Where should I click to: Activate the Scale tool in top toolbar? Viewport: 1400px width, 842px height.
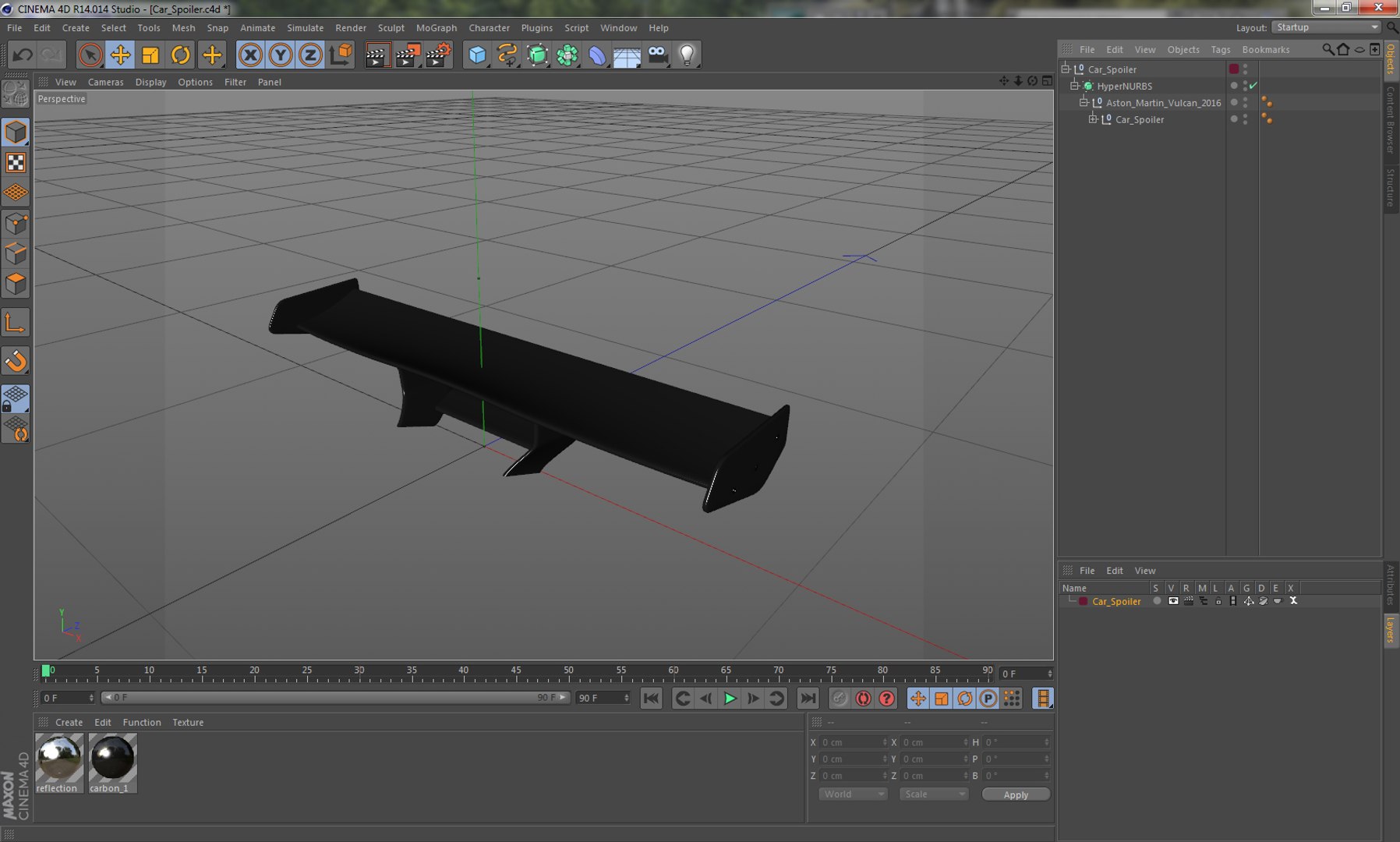click(x=150, y=55)
